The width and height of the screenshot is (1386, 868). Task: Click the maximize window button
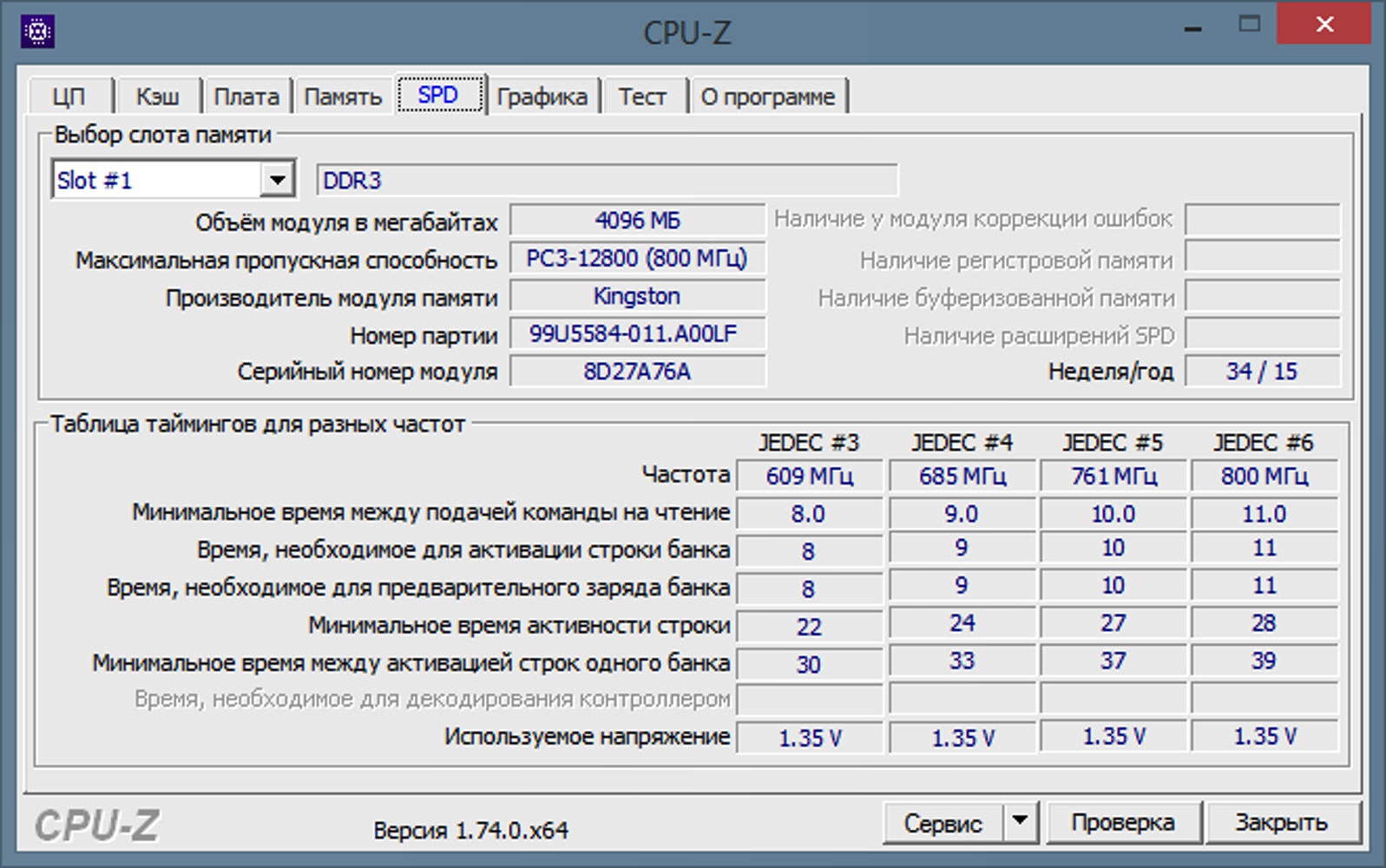coord(1249,25)
